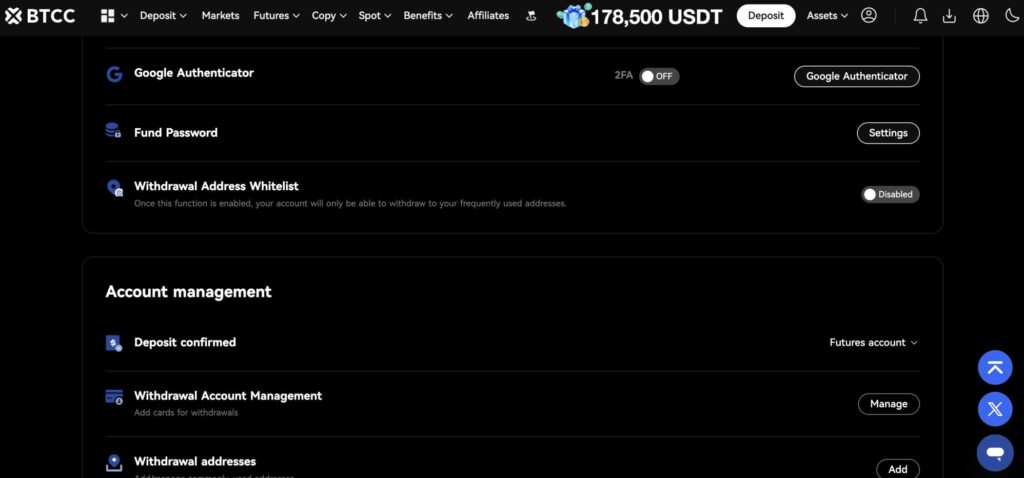Click the Deposit confirmed label
Viewport: 1024px width, 478px height.
pyautogui.click(x=185, y=342)
